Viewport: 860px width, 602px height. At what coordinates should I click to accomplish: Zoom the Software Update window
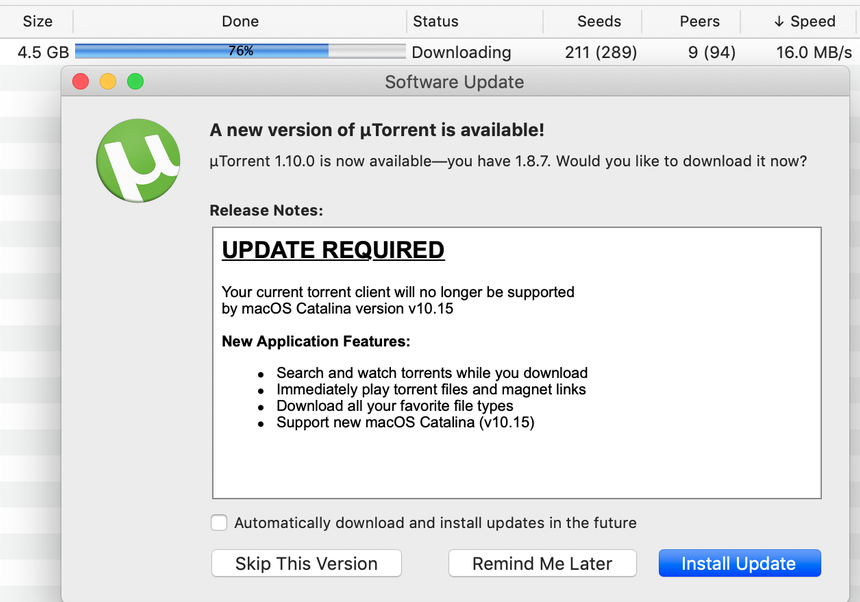point(135,82)
